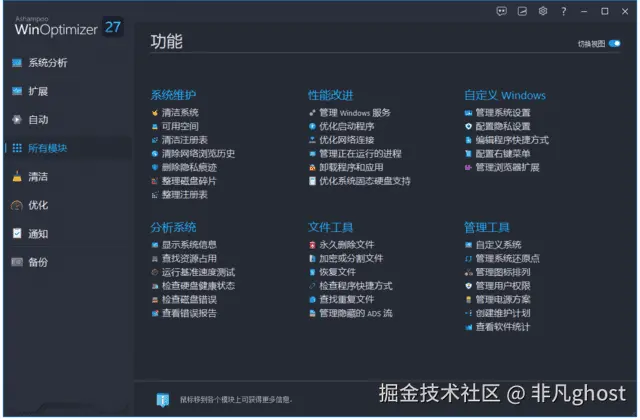Click the 备份 sidebar drive icon

tap(17, 262)
